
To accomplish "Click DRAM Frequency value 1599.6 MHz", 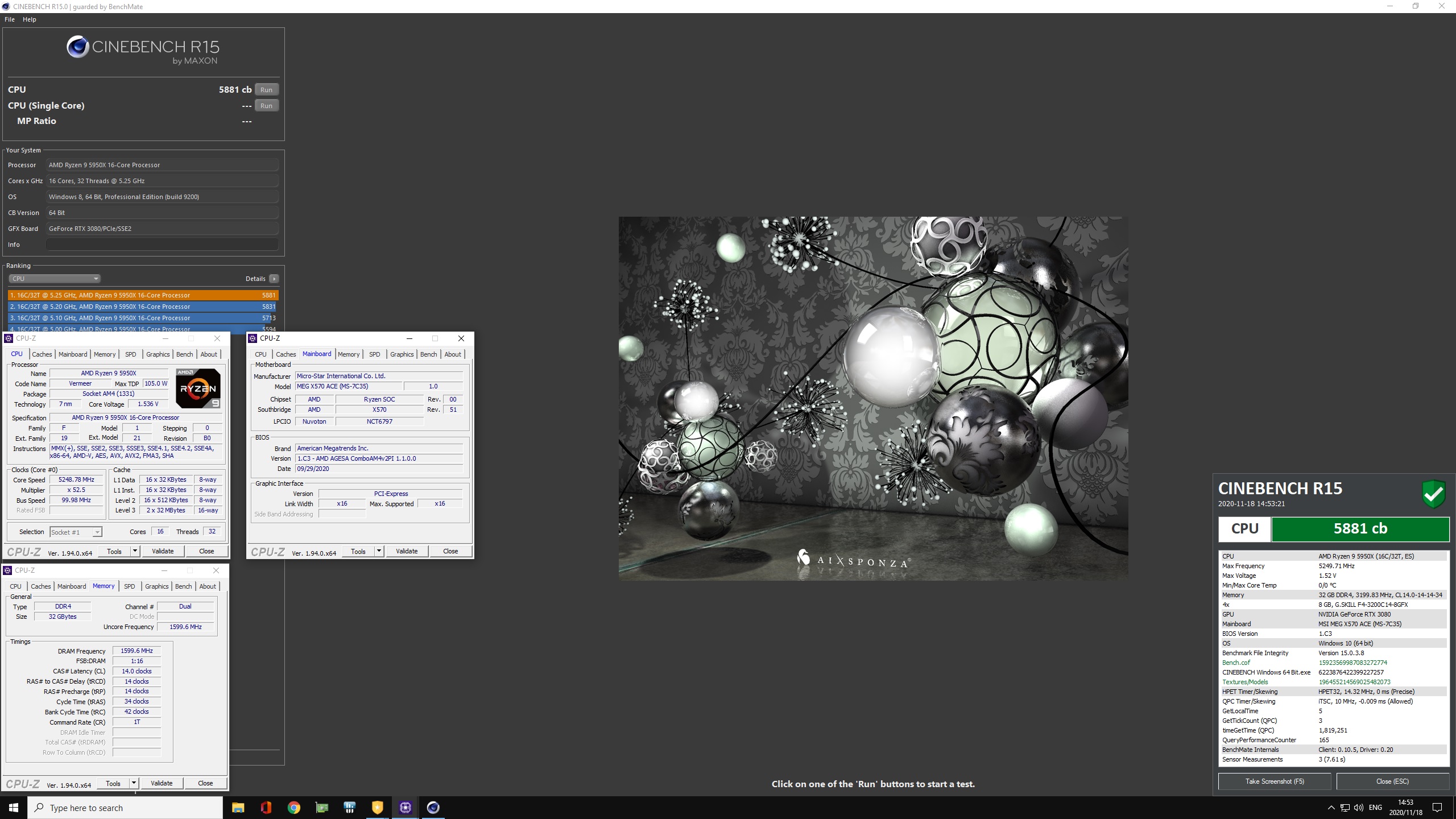I will [x=136, y=651].
